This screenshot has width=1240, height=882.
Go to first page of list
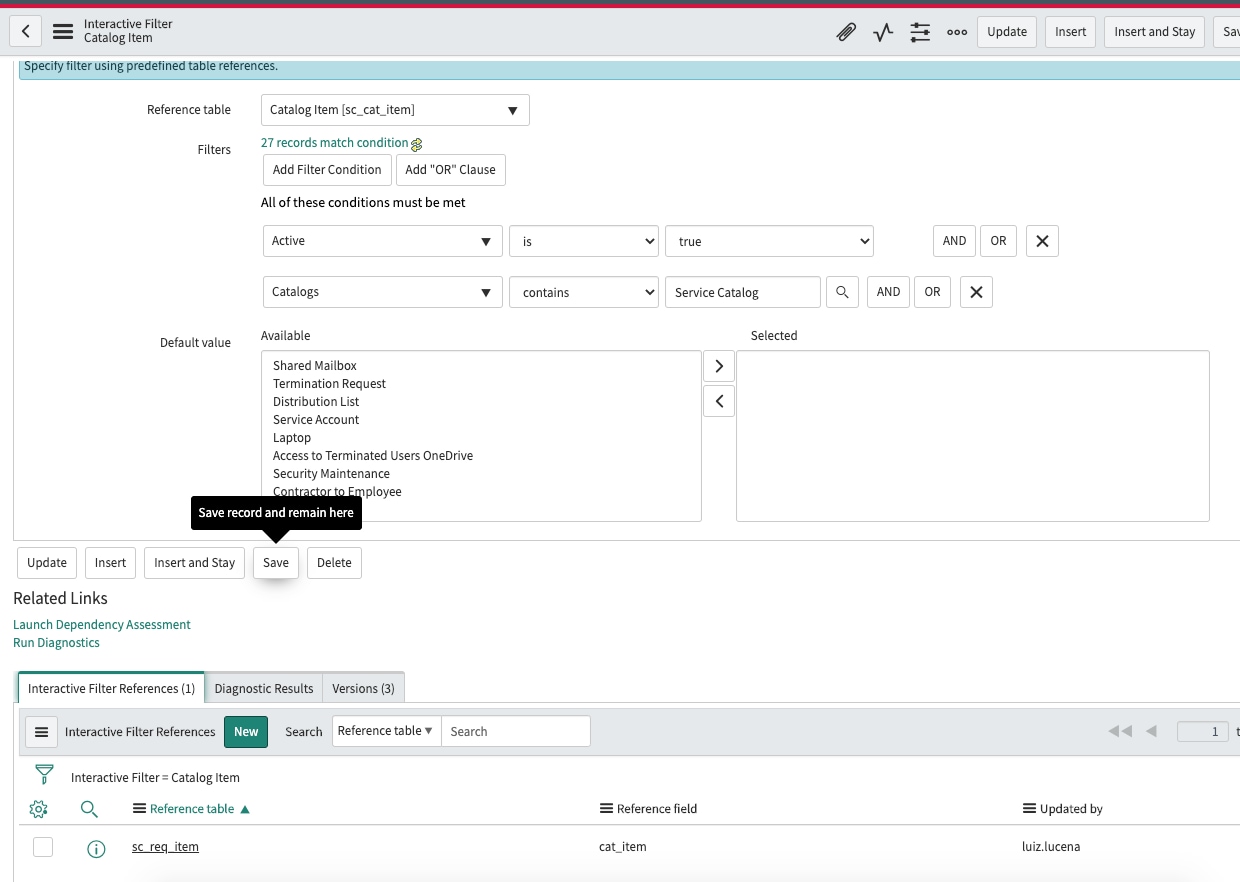(x=1120, y=732)
